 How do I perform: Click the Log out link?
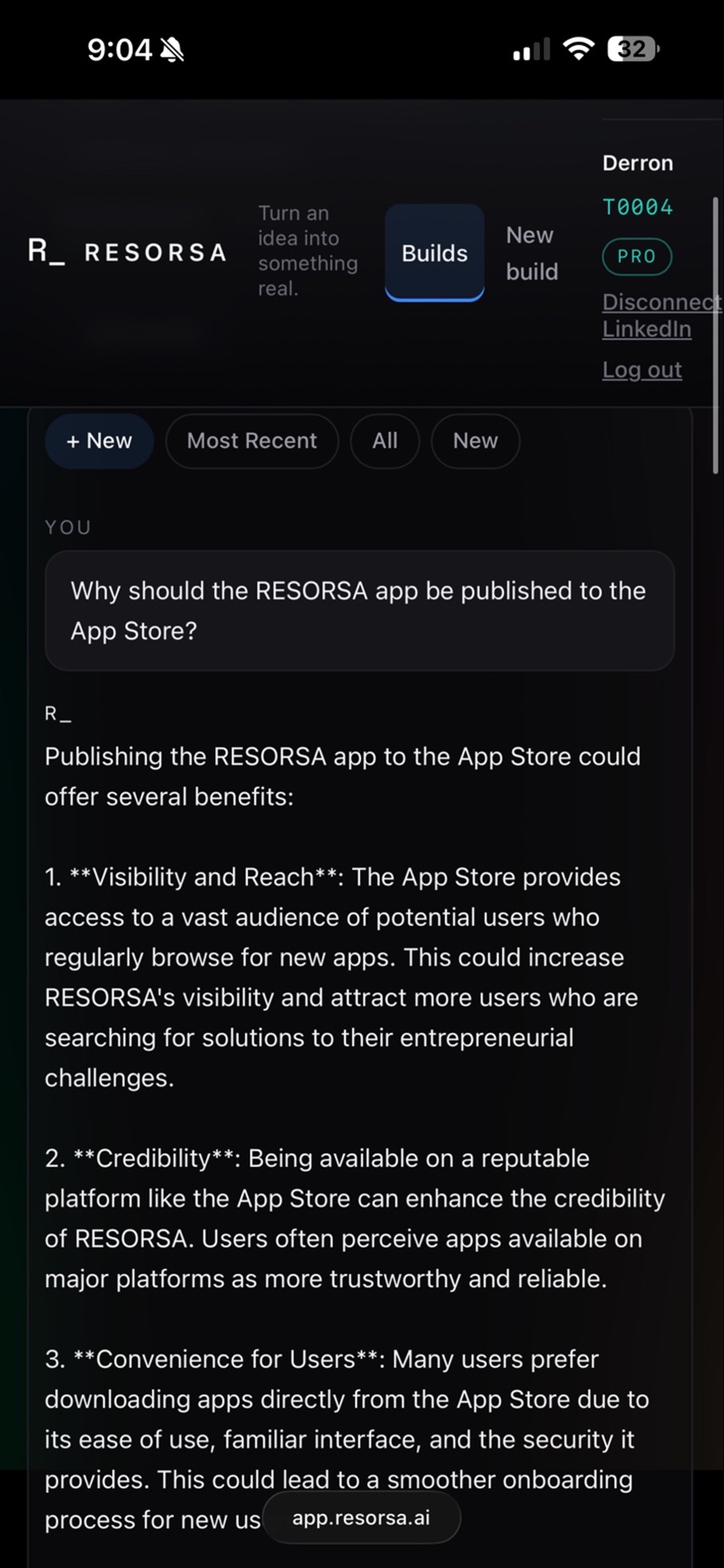642,369
